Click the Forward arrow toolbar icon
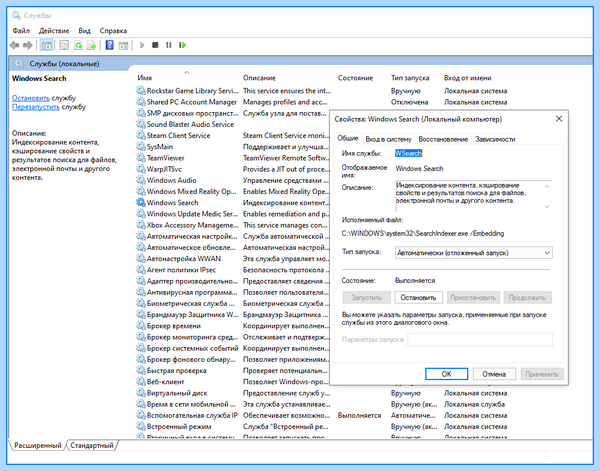The height and width of the screenshot is (471, 600). [x=28, y=46]
